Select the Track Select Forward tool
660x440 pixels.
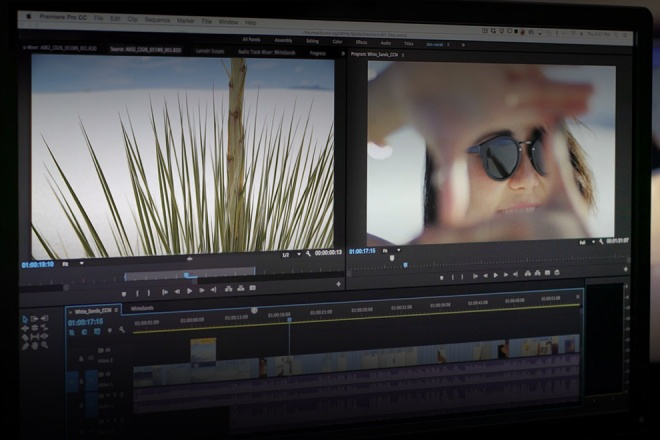[35, 319]
